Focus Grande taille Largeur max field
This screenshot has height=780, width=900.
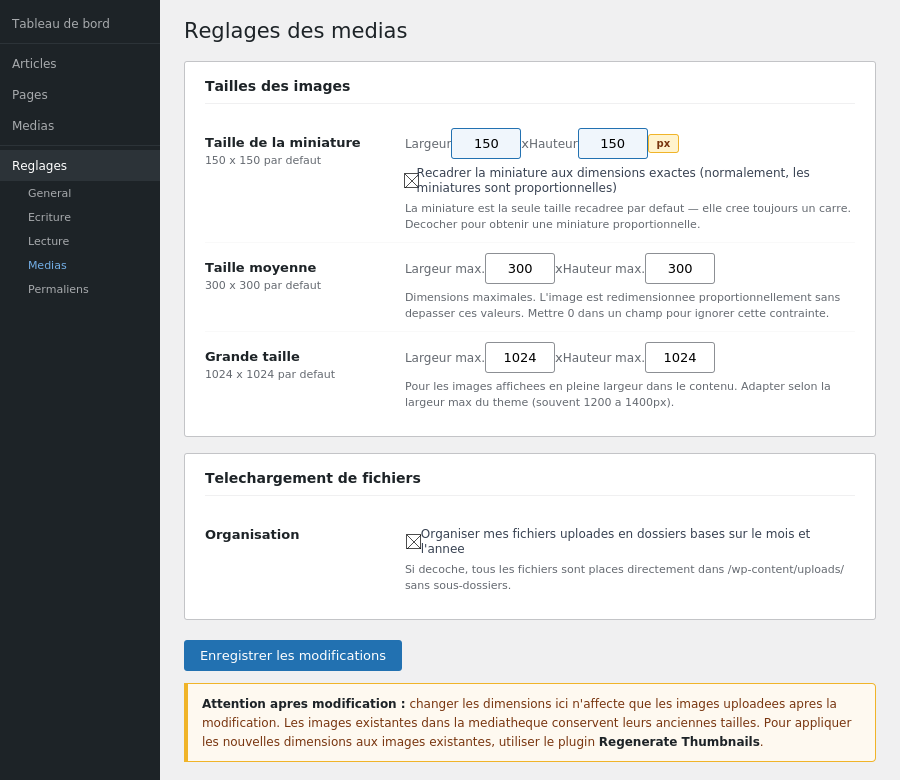point(520,358)
